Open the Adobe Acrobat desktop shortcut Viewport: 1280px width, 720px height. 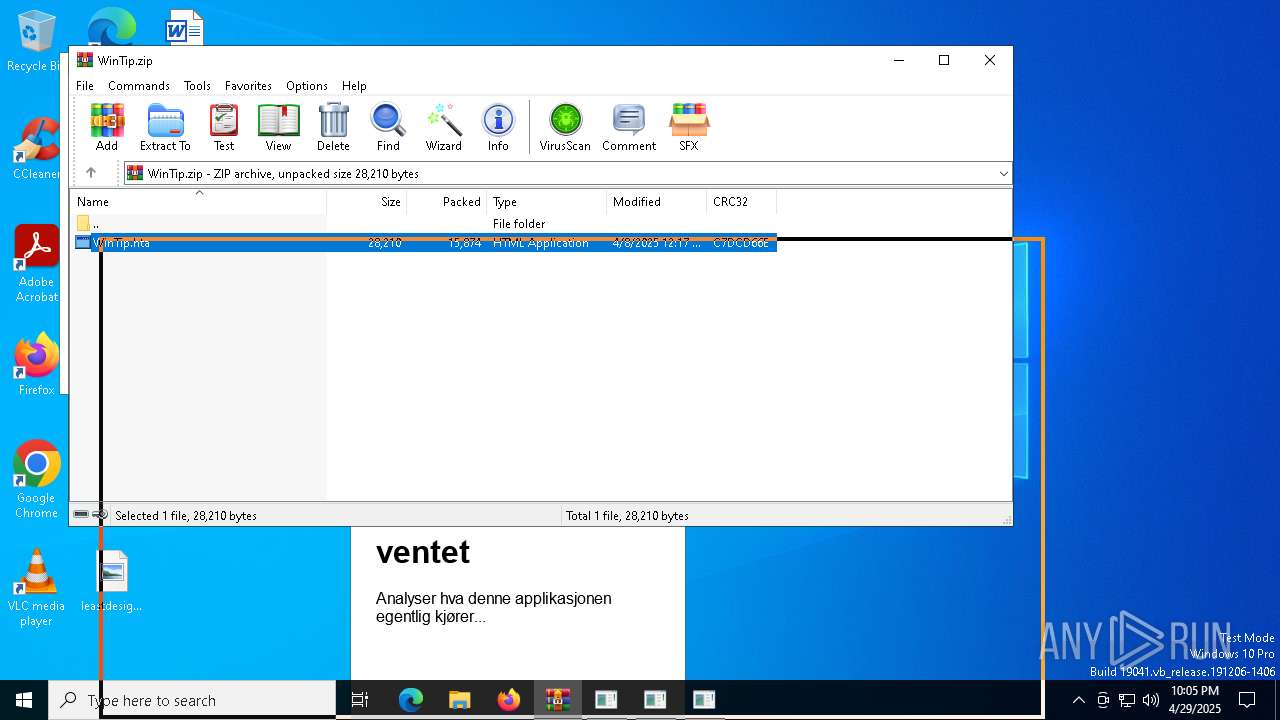(x=36, y=263)
